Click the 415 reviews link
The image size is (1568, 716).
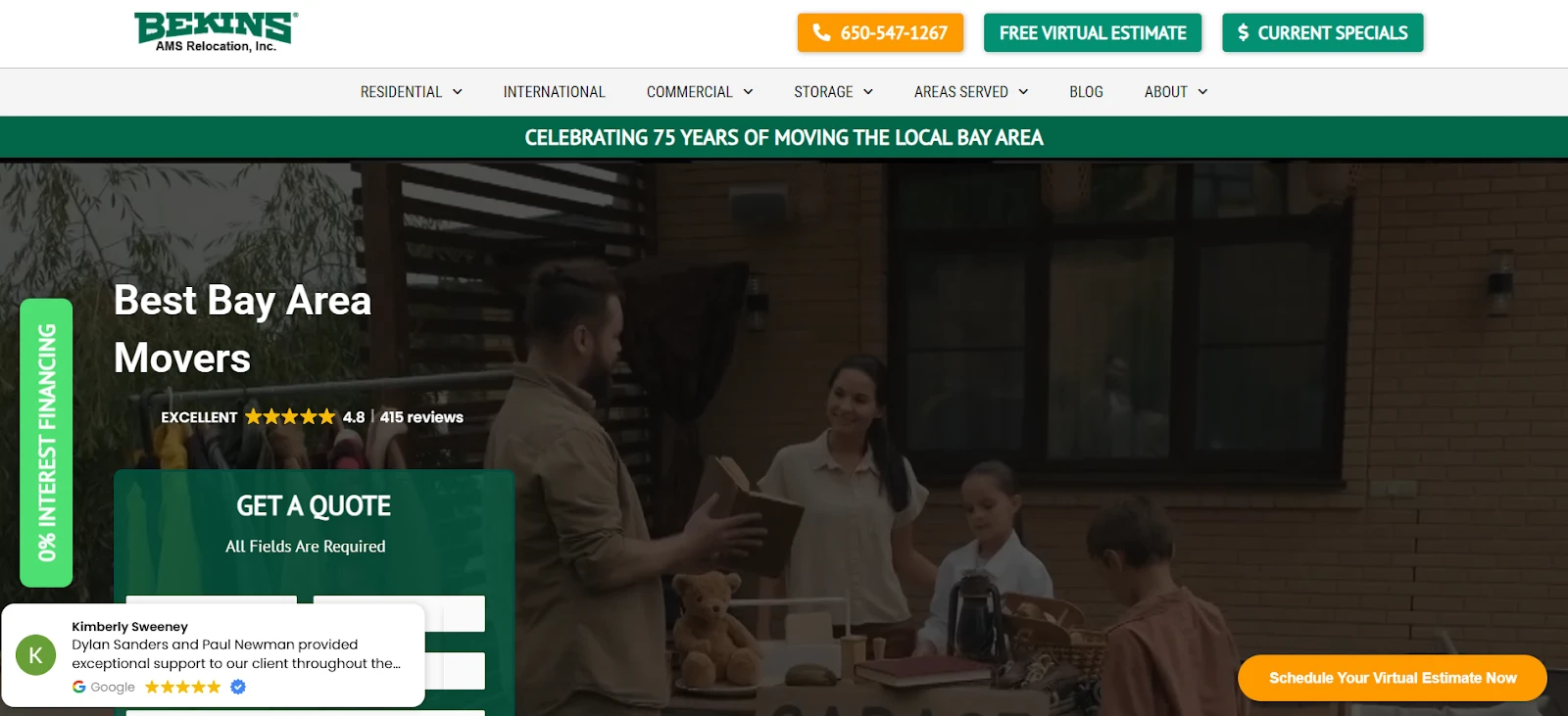click(x=421, y=417)
